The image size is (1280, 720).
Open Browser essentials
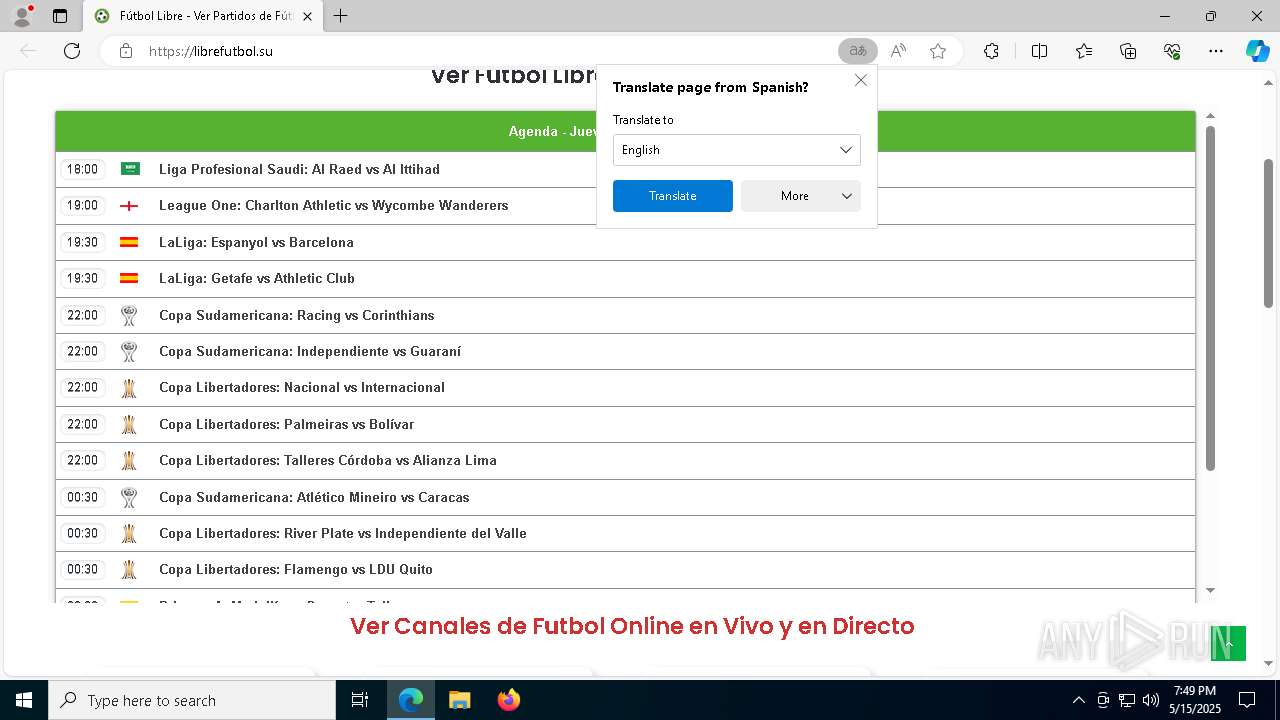tap(1172, 51)
